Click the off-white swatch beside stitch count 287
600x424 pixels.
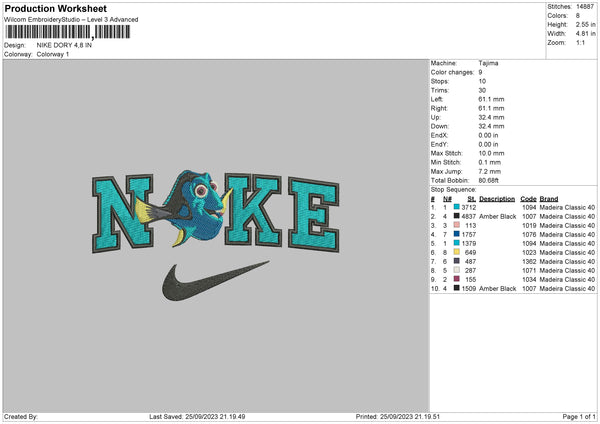(x=456, y=270)
